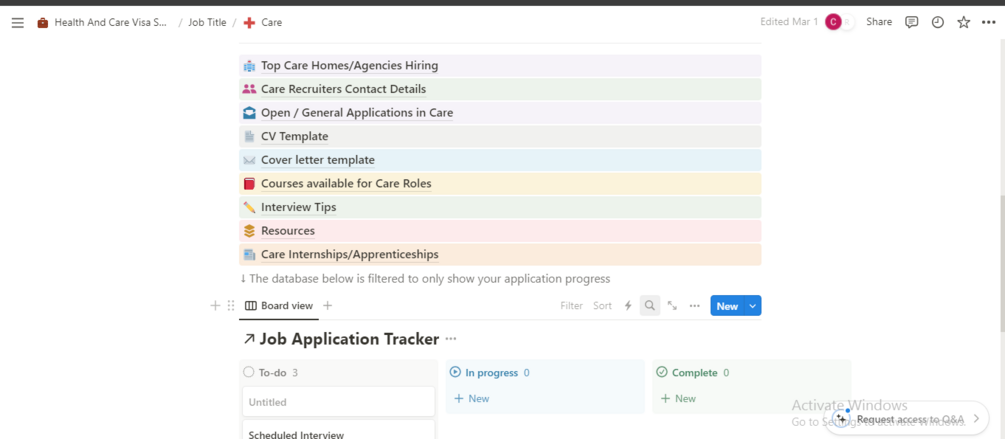Viewport: 1005px width, 439px height.
Task: View page history clock icon
Action: (x=937, y=22)
